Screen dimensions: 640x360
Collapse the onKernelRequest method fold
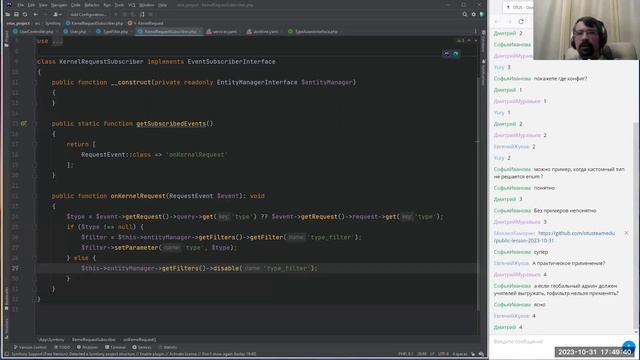point(35,196)
